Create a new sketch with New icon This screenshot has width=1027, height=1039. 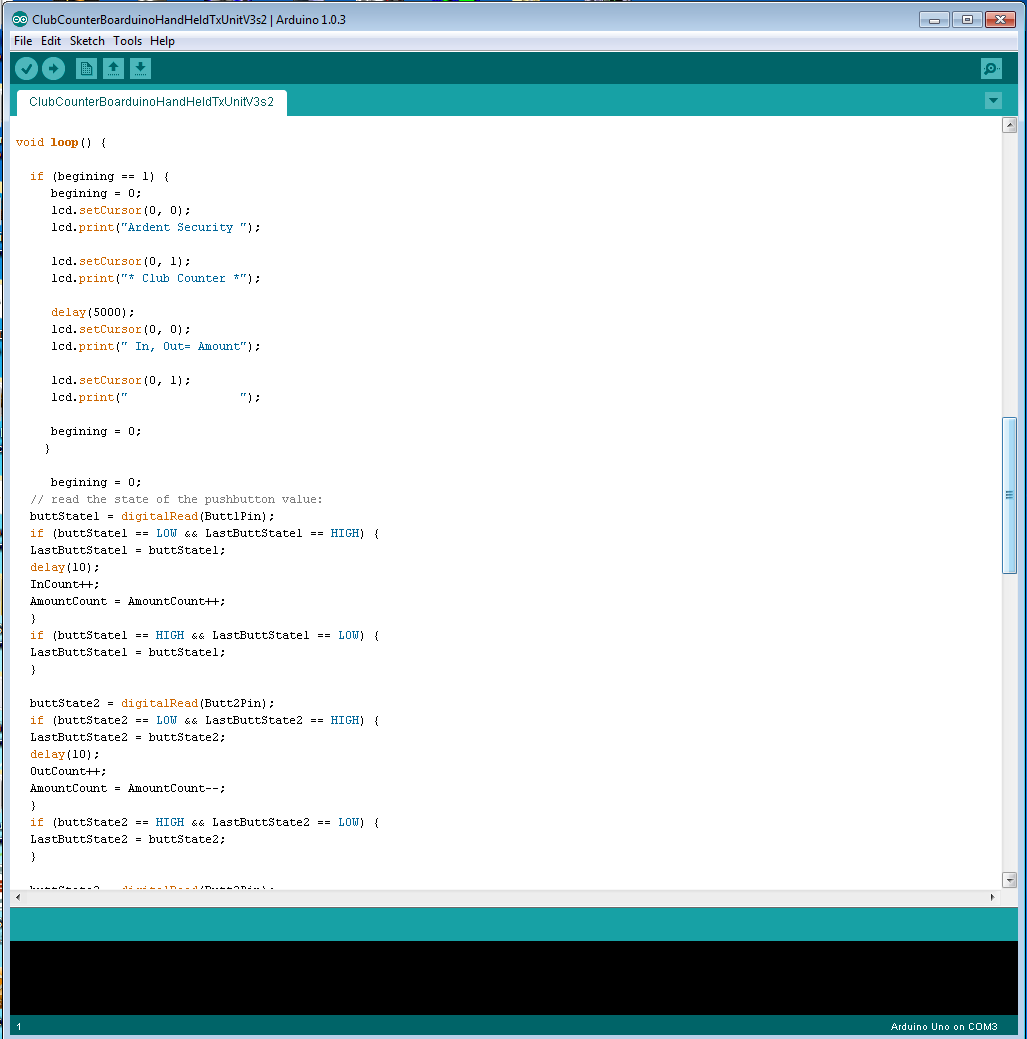[x=87, y=69]
